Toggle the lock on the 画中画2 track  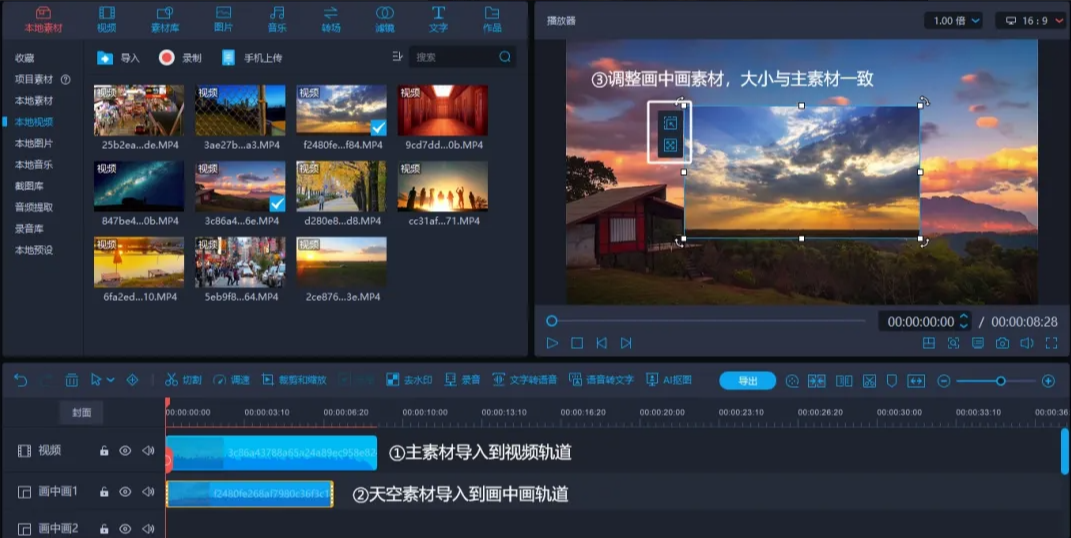tap(104, 528)
